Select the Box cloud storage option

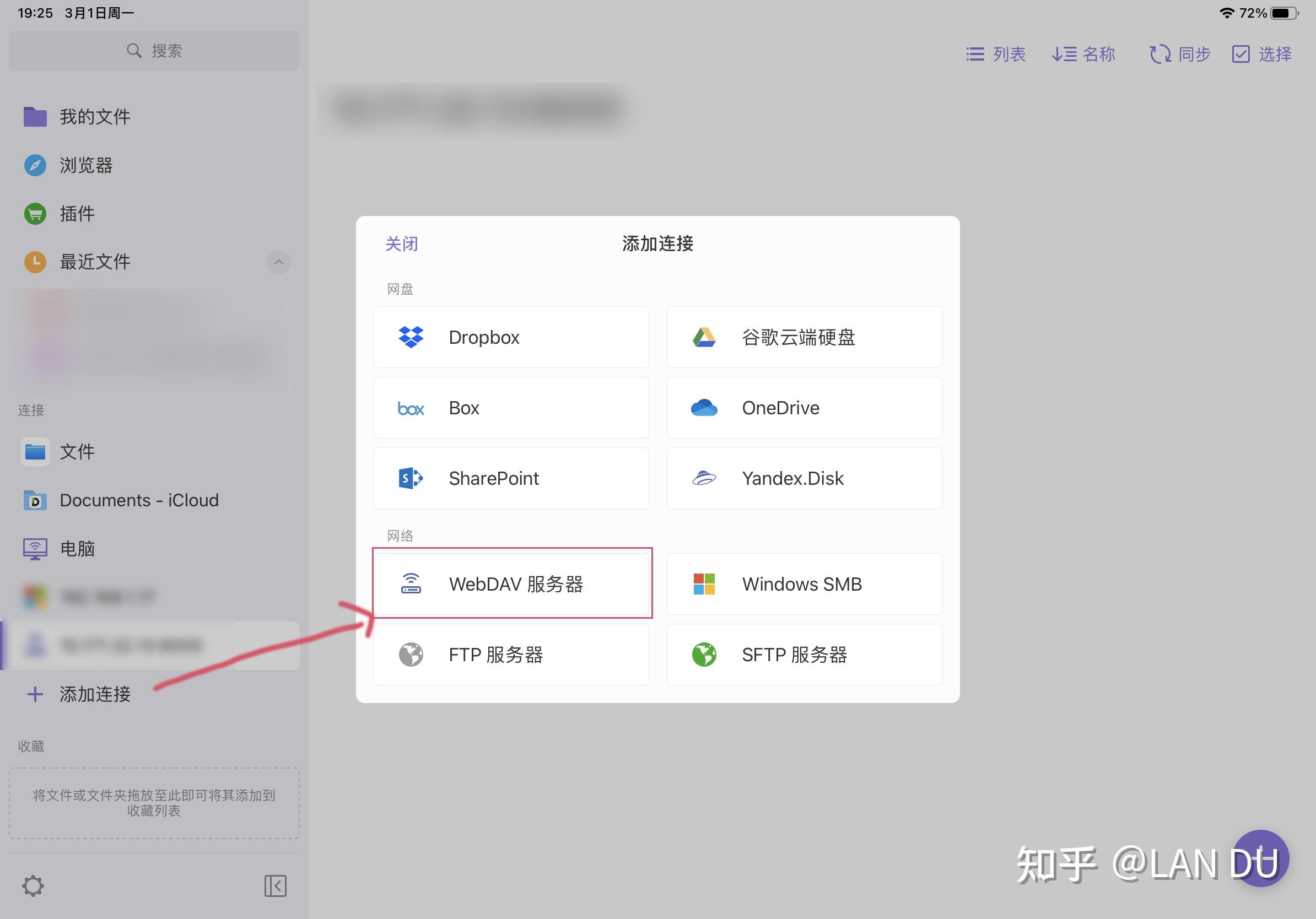click(511, 407)
